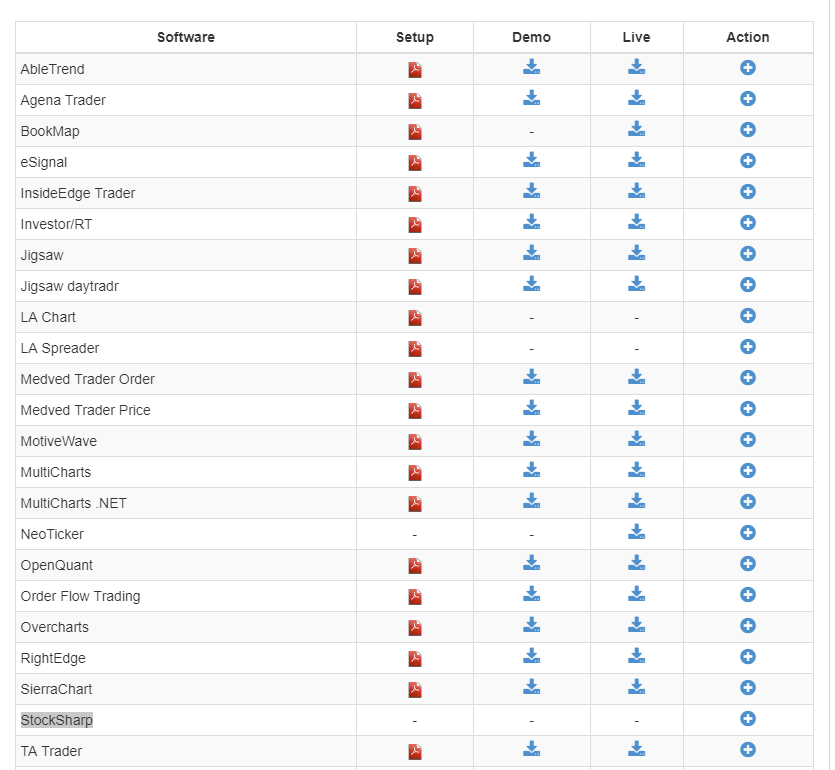Download the OpenQuant demo version
Viewport: 835px width, 770px height.
coord(531,564)
